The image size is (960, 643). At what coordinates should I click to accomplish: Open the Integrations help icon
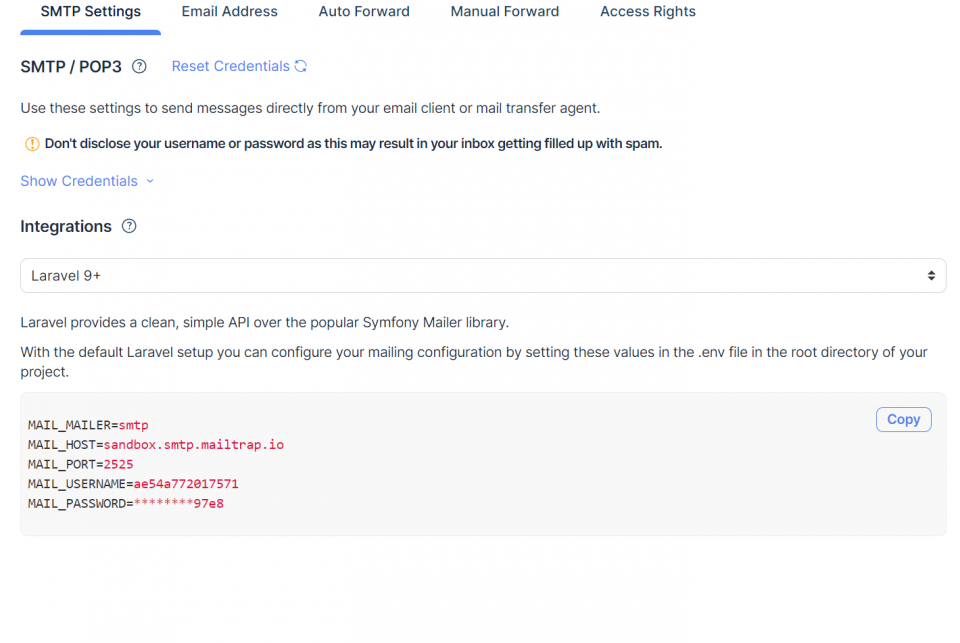[x=129, y=226]
